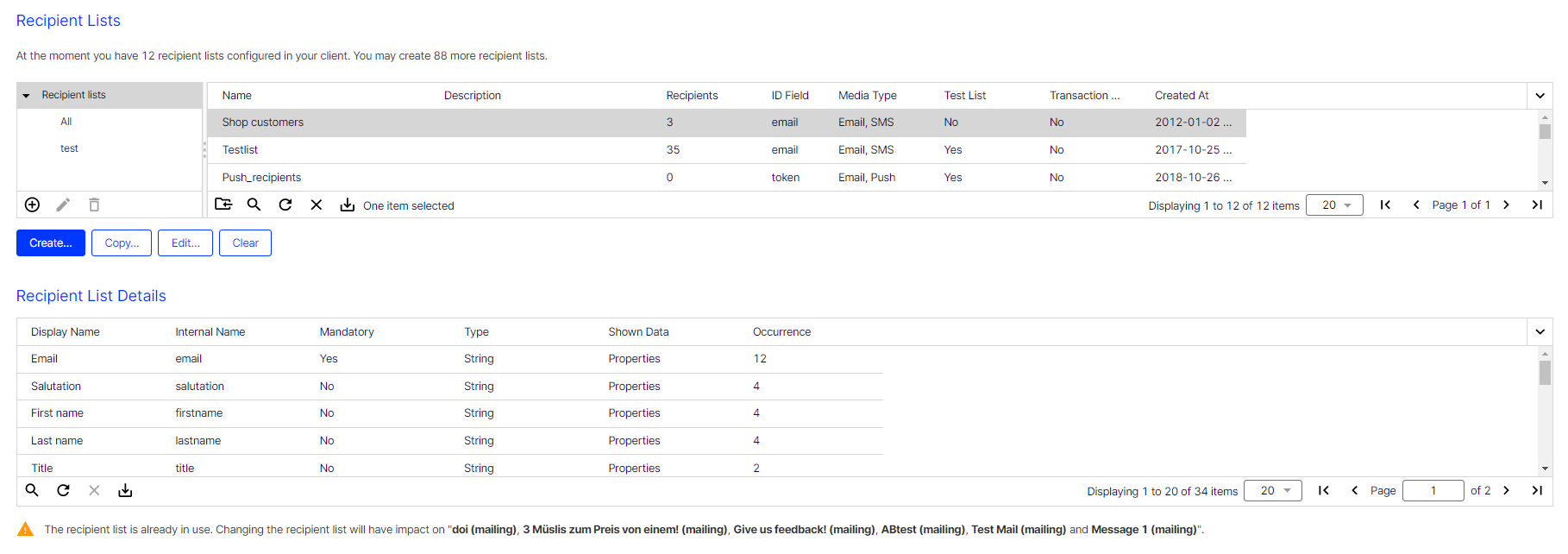Refresh the recipient lists table
This screenshot has width=1568, height=554.
coord(285,205)
